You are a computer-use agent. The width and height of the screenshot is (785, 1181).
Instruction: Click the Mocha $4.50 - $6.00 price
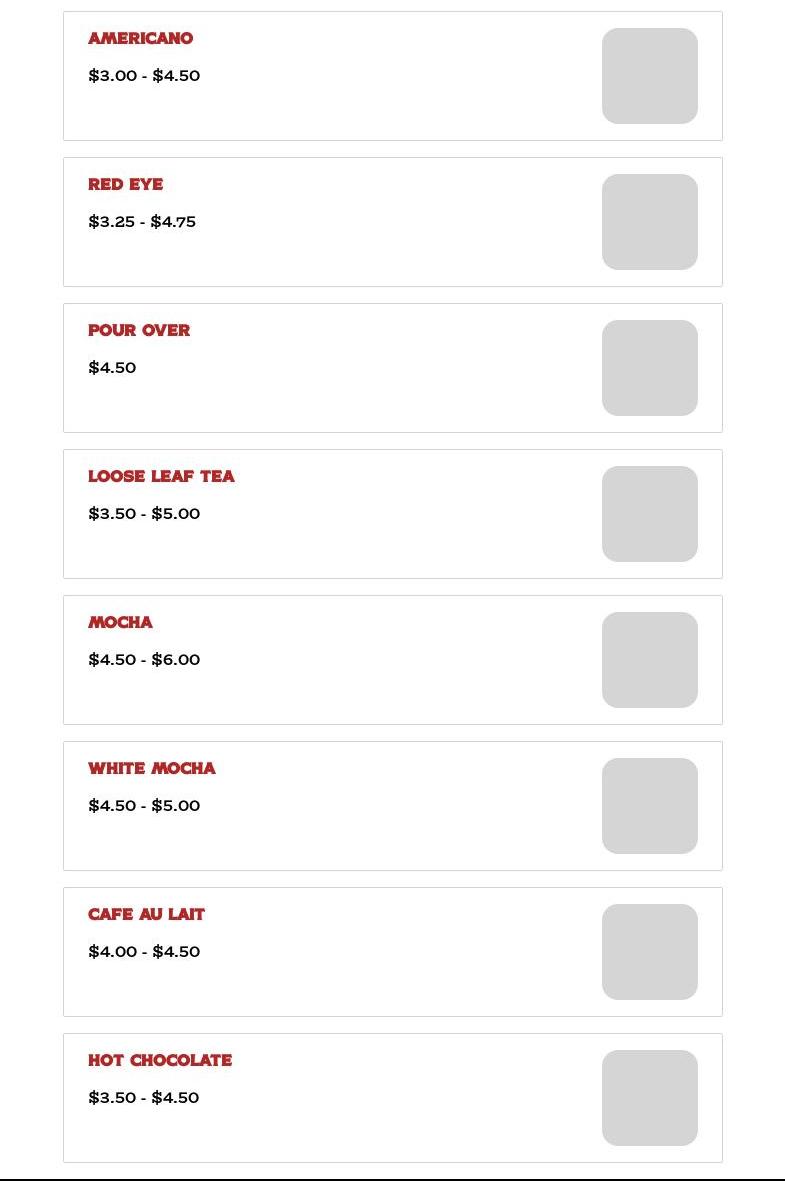tap(144, 660)
